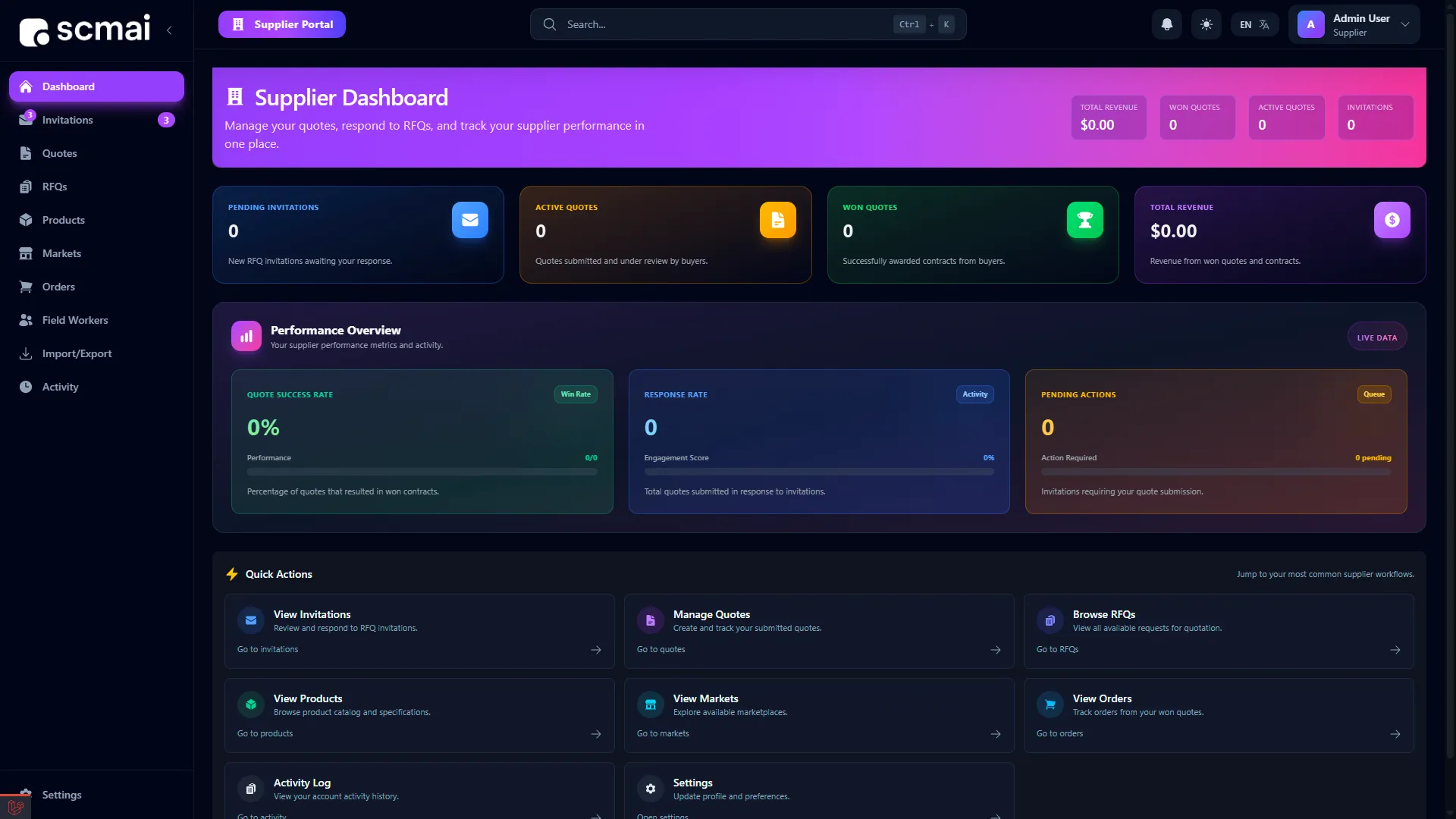
Task: Click the Markets storefront icon in sidebar
Action: point(26,253)
